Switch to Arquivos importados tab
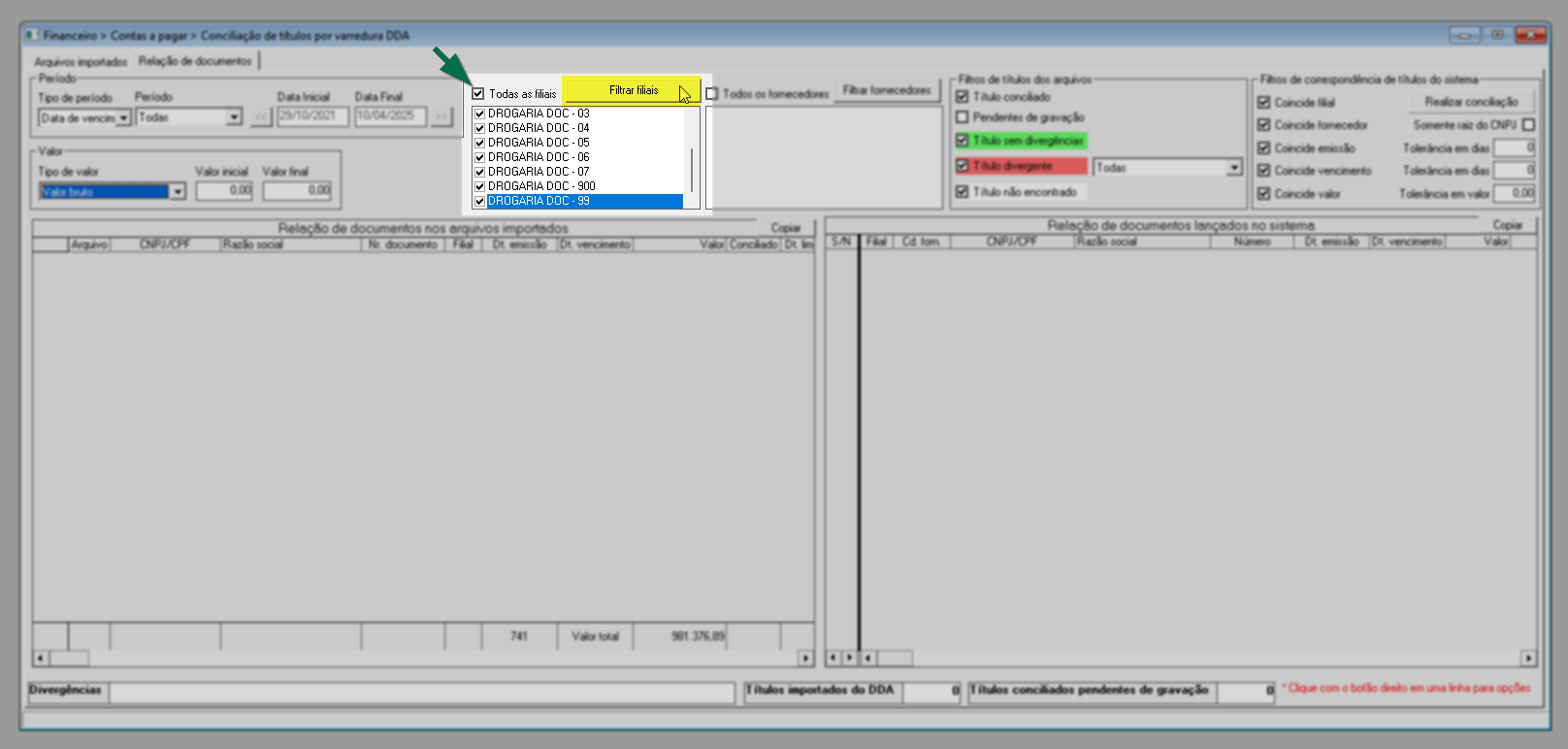 81,62
